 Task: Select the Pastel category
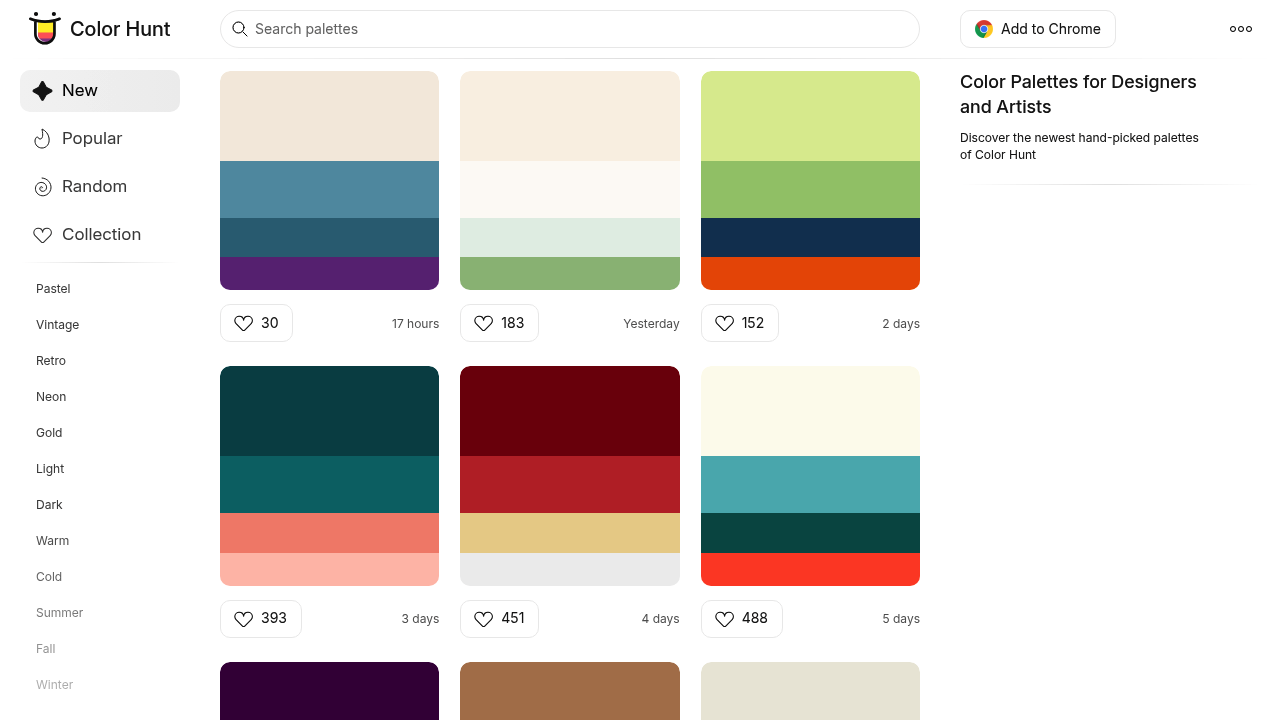pyautogui.click(x=53, y=289)
